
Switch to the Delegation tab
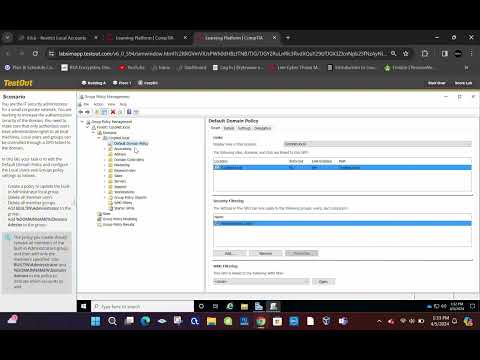[262, 128]
